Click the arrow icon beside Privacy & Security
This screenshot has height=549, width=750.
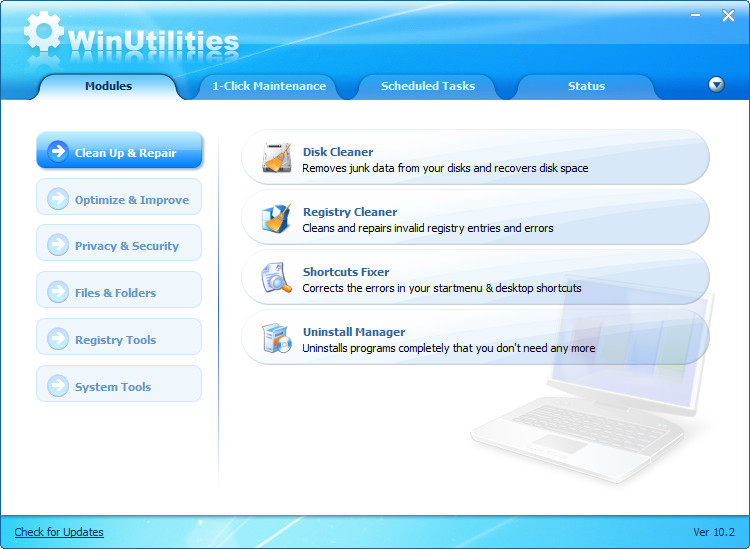tap(58, 245)
